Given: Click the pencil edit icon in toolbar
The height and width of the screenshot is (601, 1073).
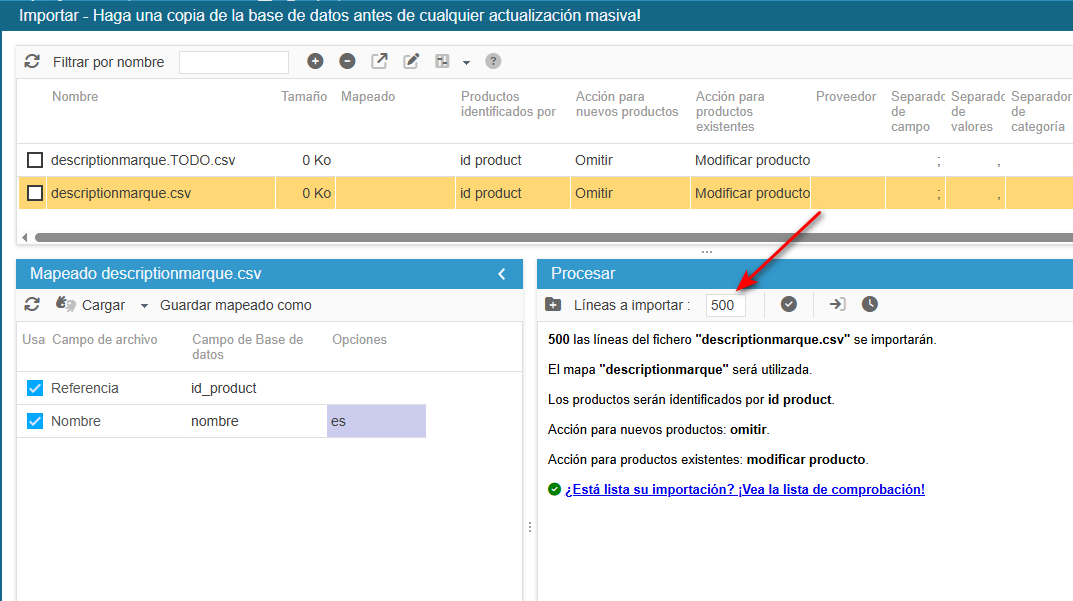Looking at the screenshot, I should coord(411,62).
